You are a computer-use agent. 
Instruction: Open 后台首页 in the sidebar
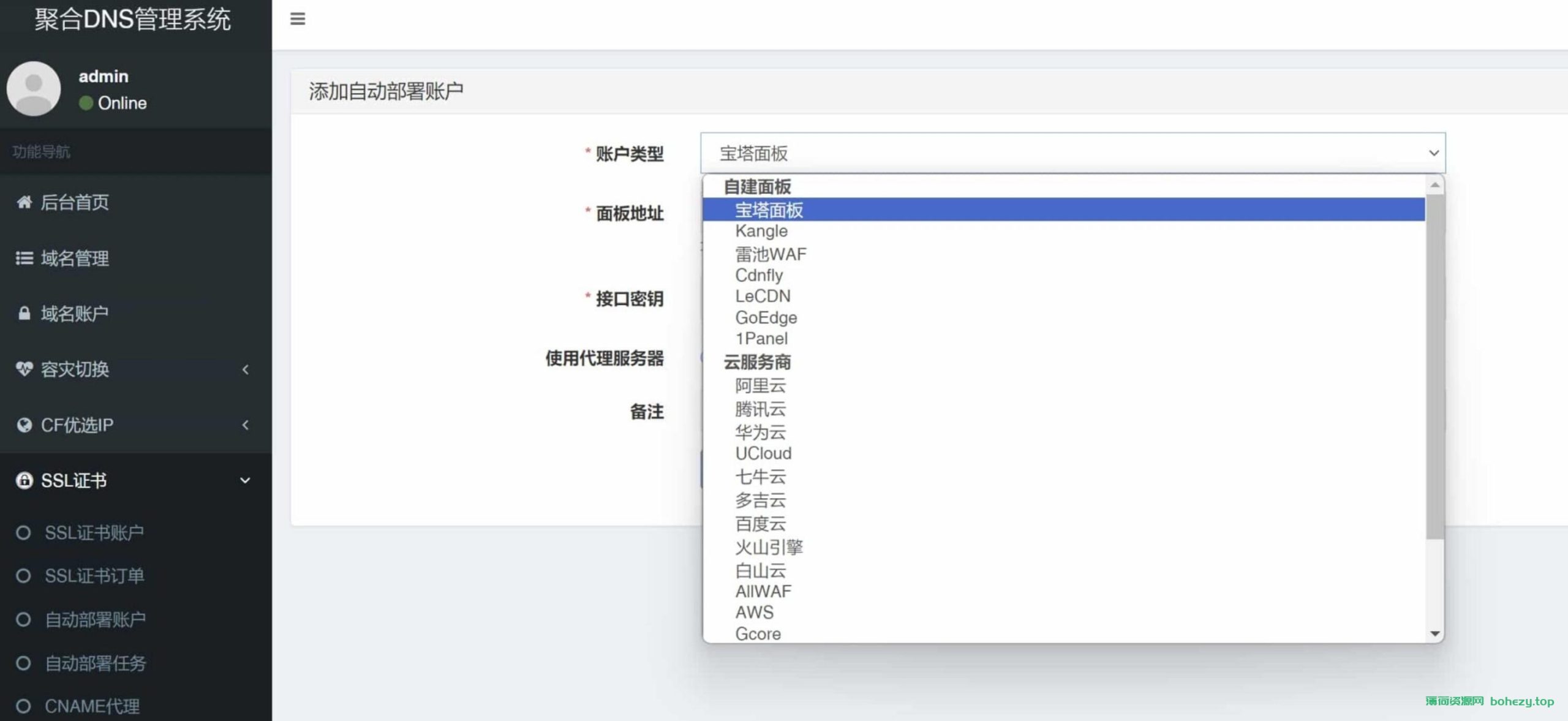tap(136, 202)
